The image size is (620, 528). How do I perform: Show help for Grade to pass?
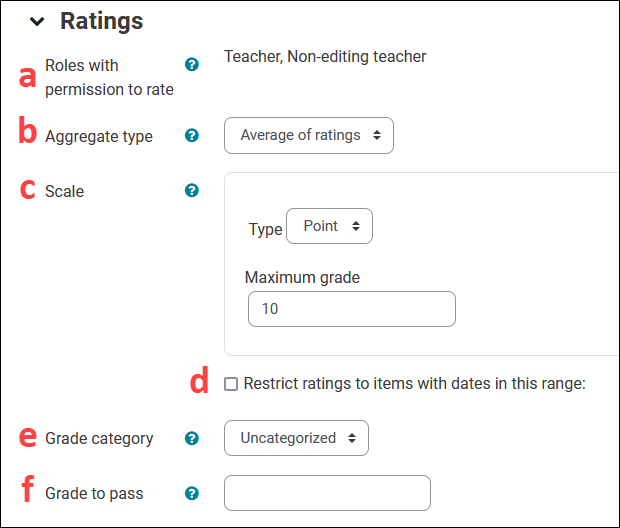click(192, 493)
